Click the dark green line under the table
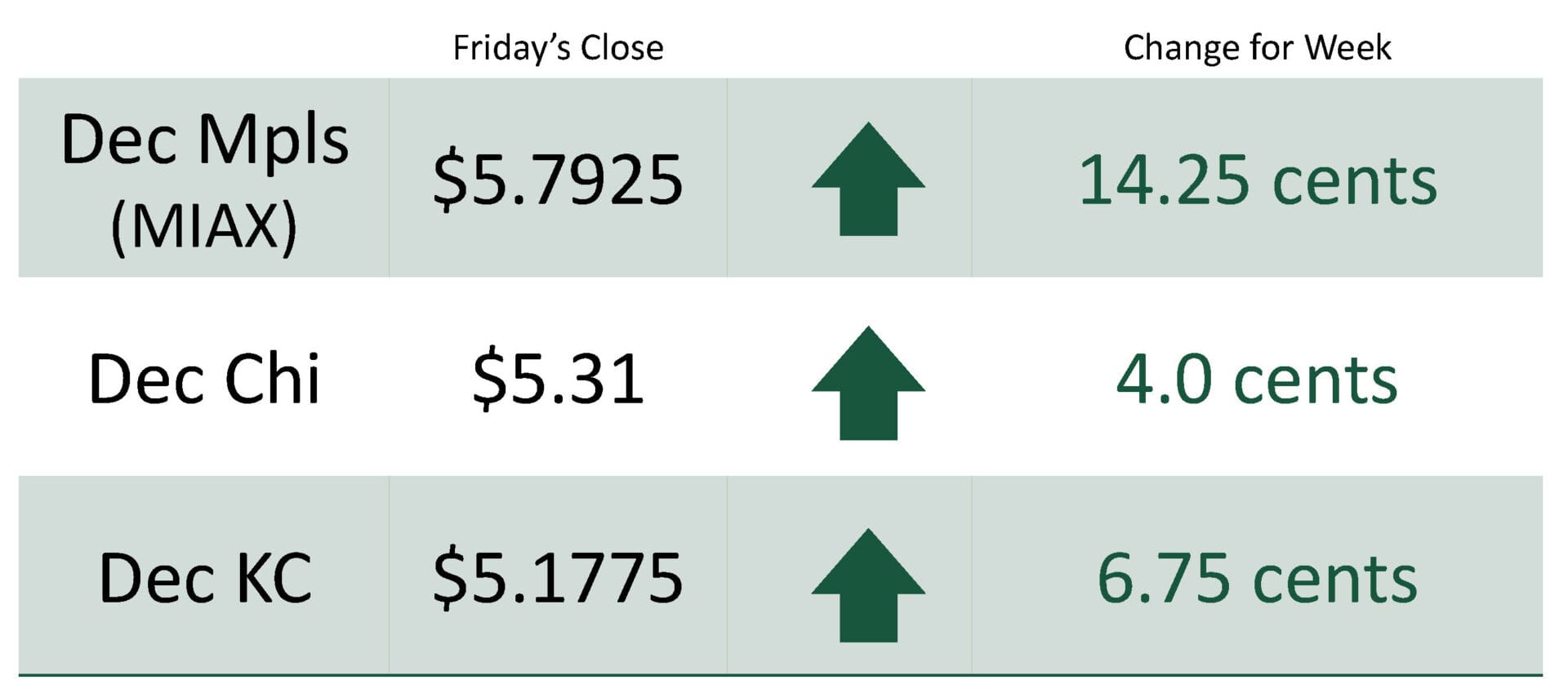Screen dimensions: 1568x689 point(780,675)
